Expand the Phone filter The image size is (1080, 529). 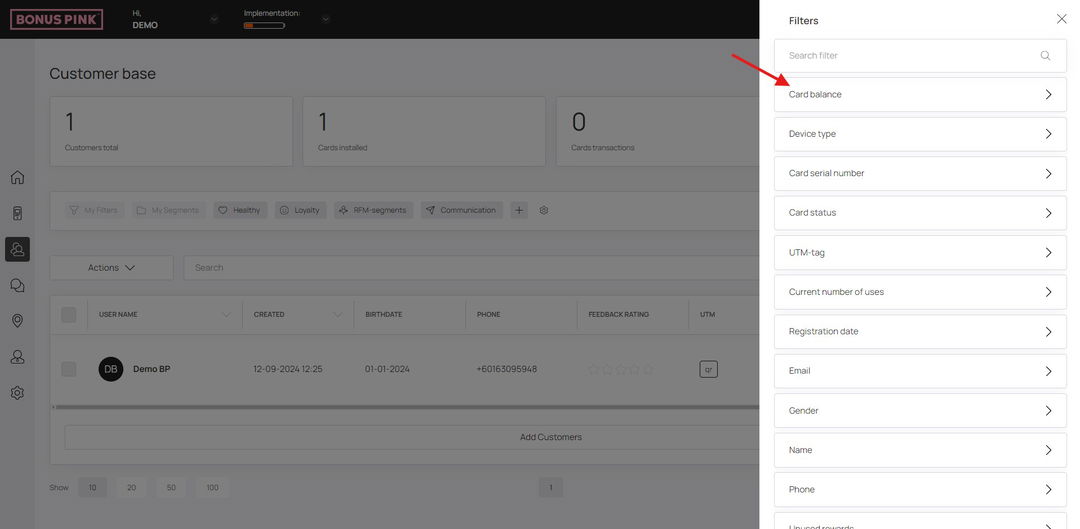(920, 489)
